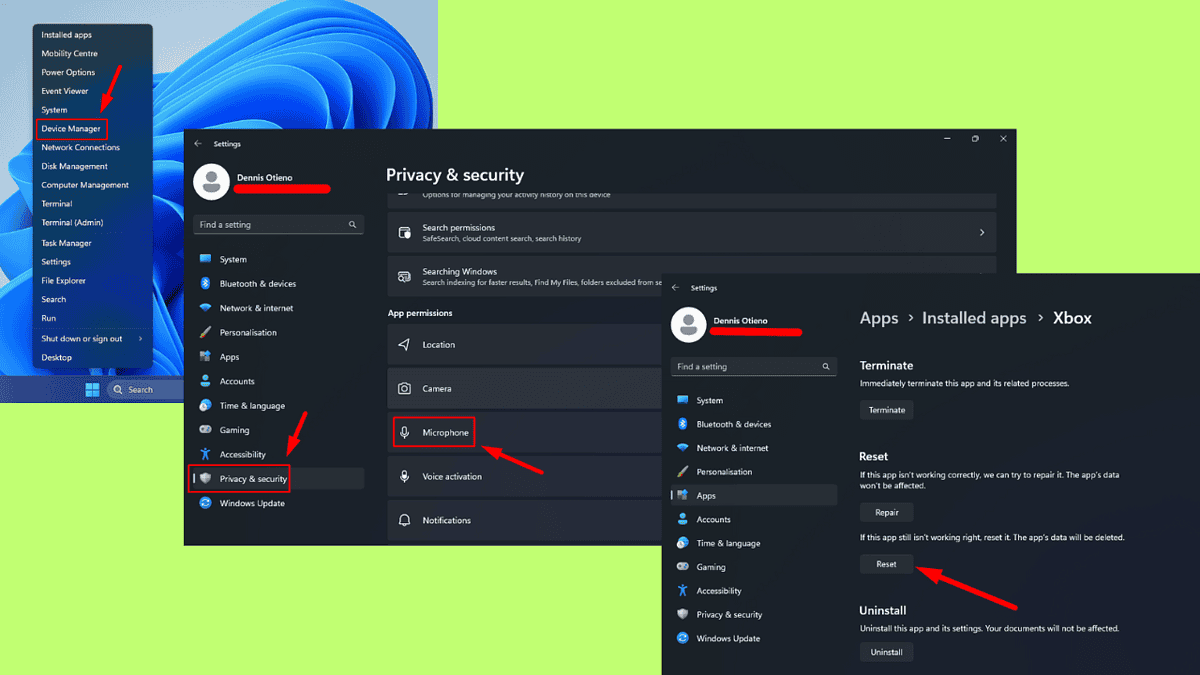Select Personalisation in the Xbox window sidebar
Viewport: 1200px width, 675px height.
click(x=754, y=471)
